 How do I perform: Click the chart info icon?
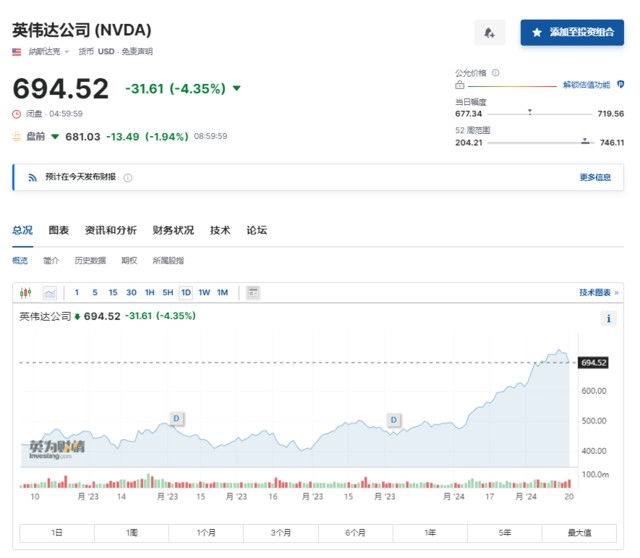(x=609, y=318)
